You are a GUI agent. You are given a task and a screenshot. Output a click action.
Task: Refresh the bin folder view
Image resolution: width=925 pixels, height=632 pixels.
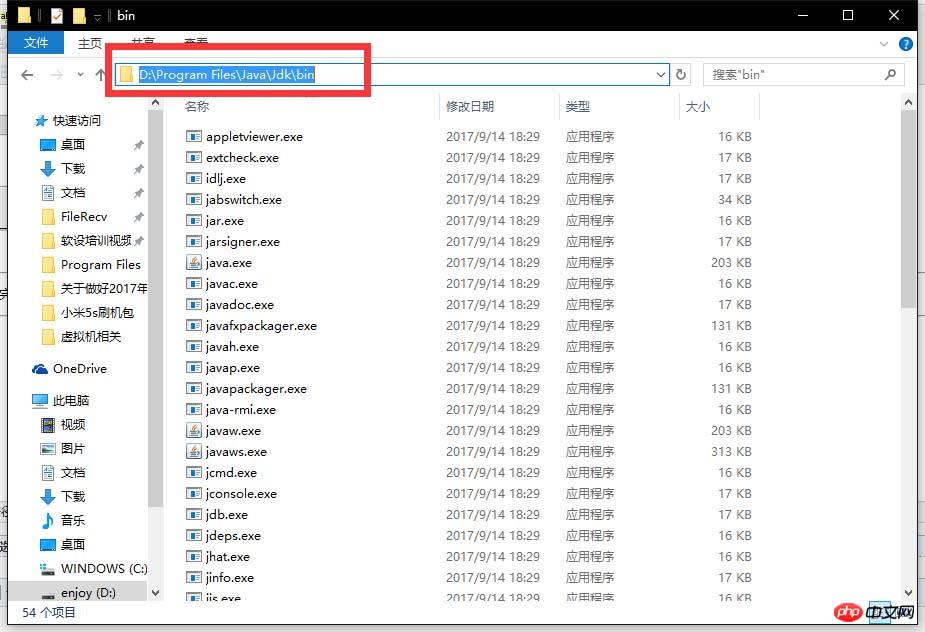[x=681, y=75]
